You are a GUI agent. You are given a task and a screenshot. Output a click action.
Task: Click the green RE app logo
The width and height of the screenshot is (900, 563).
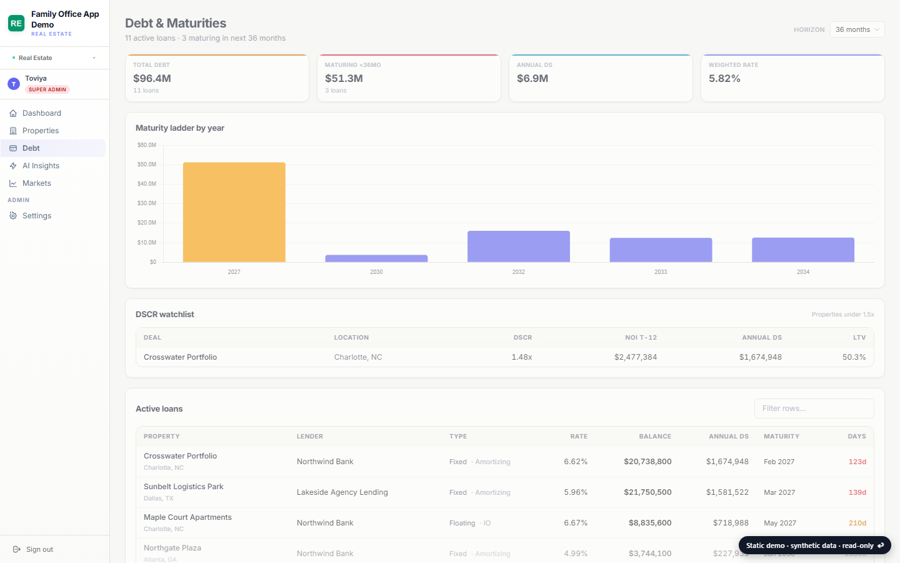[16, 23]
